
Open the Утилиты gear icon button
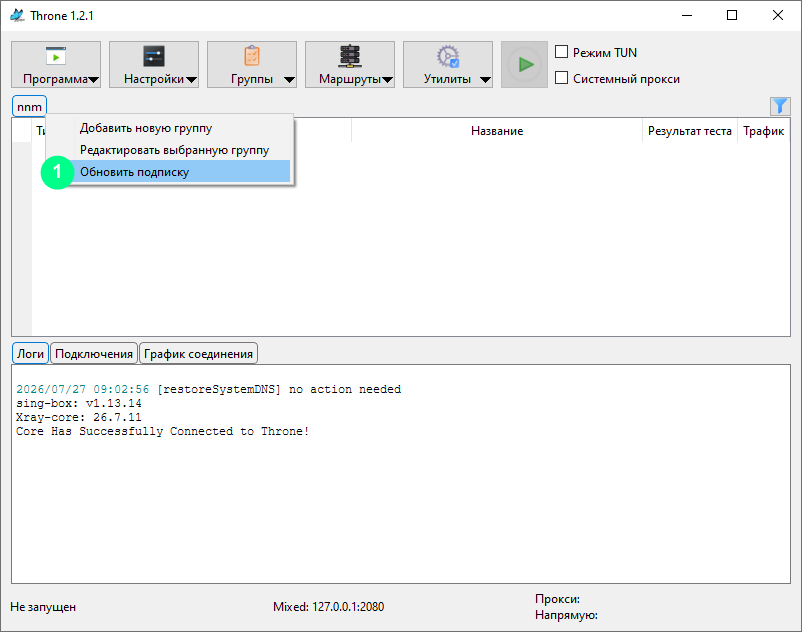448,56
